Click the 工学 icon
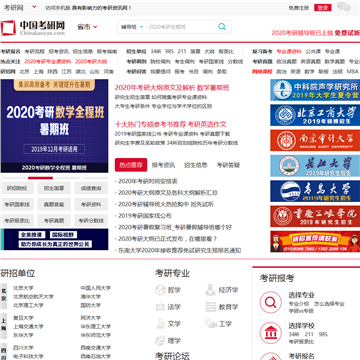The width and height of the screenshot is (360, 360). point(211,324)
